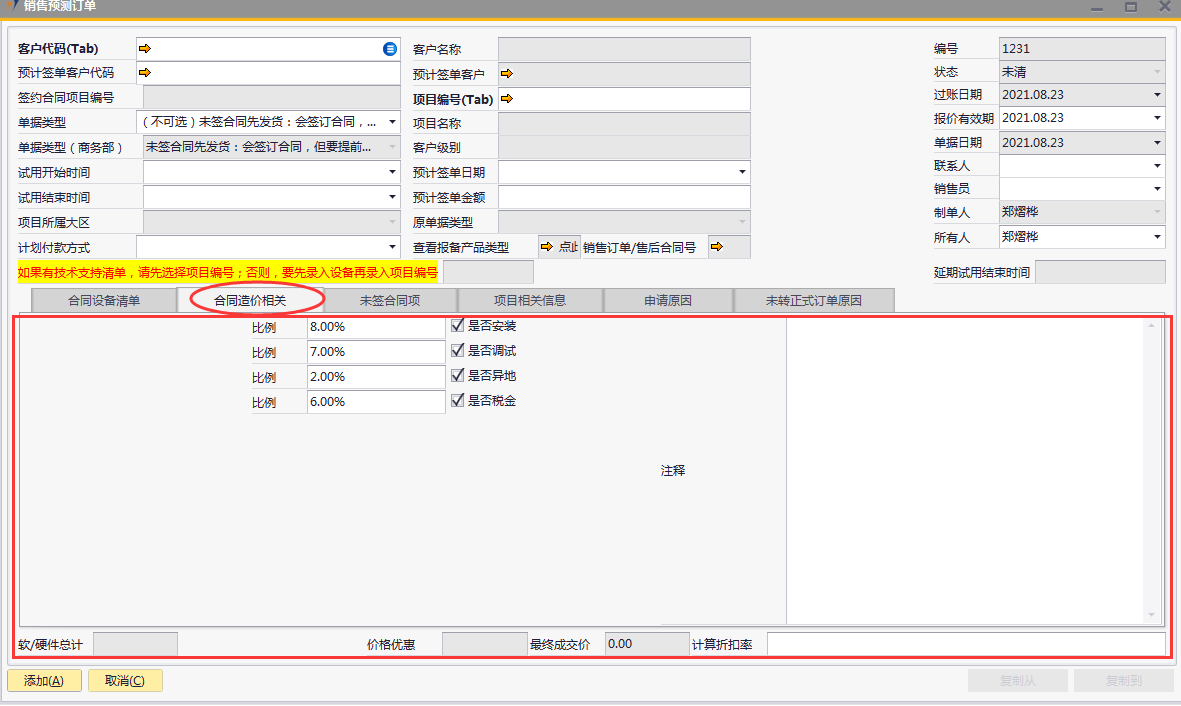The height and width of the screenshot is (706, 1181).
Task: Click the orange arrow beside 预计签单客户
Action: click(x=507, y=74)
